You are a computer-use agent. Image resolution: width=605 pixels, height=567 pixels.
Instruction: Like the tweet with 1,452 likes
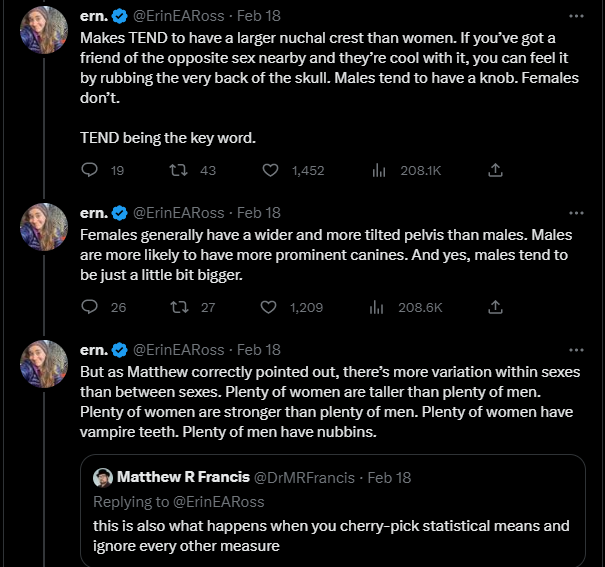point(270,170)
